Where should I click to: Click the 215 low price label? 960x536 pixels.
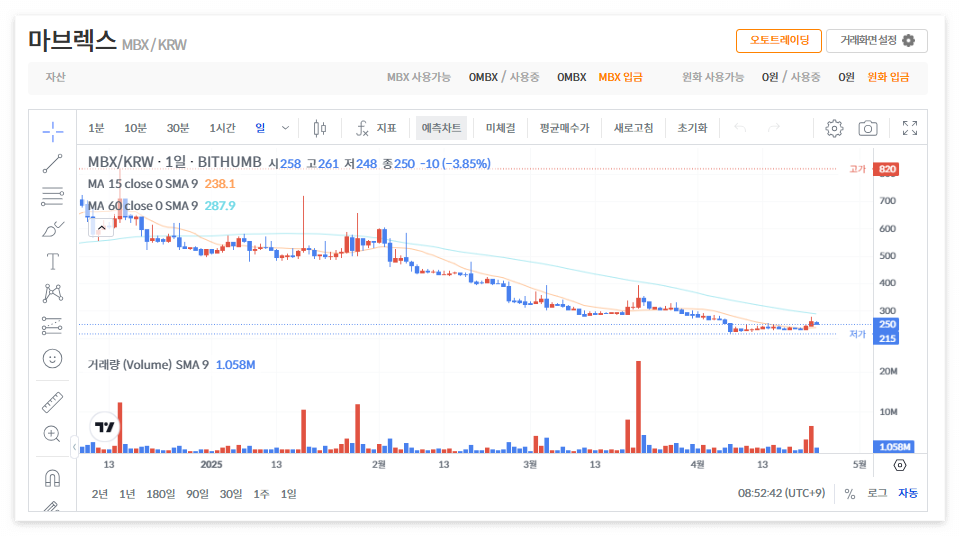pyautogui.click(x=887, y=338)
